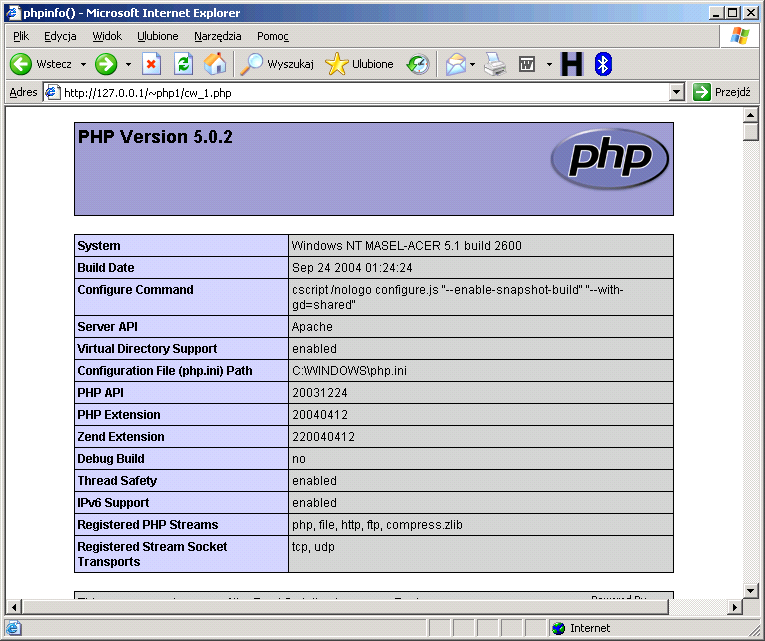Expand the Mail options dropdown arrow
The width and height of the screenshot is (765, 641).
(x=472, y=64)
